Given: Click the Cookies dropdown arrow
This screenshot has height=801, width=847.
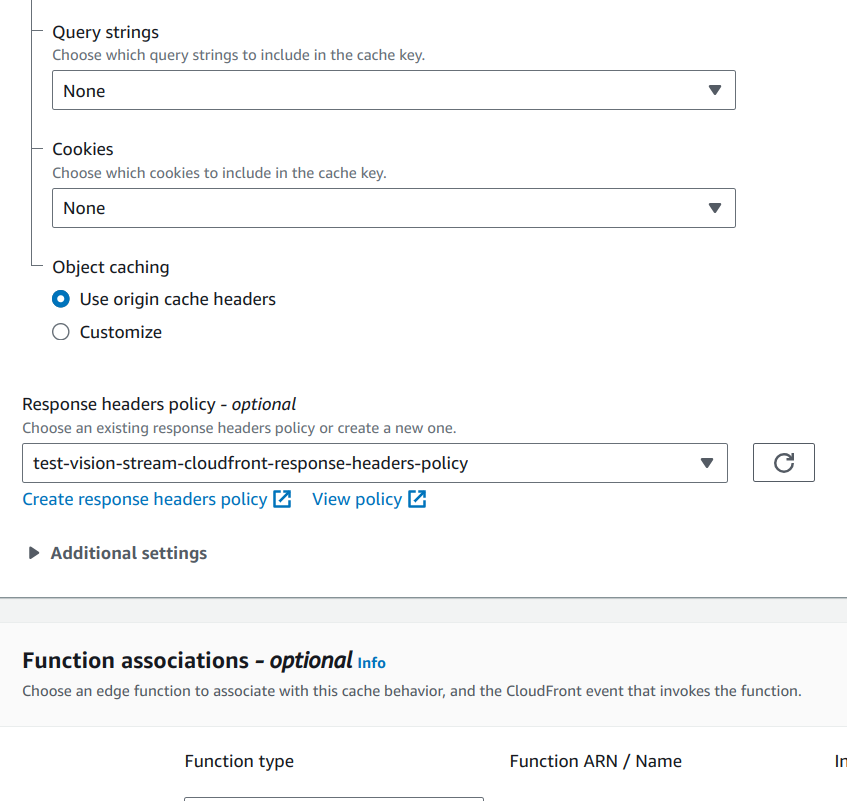Looking at the screenshot, I should (x=715, y=208).
